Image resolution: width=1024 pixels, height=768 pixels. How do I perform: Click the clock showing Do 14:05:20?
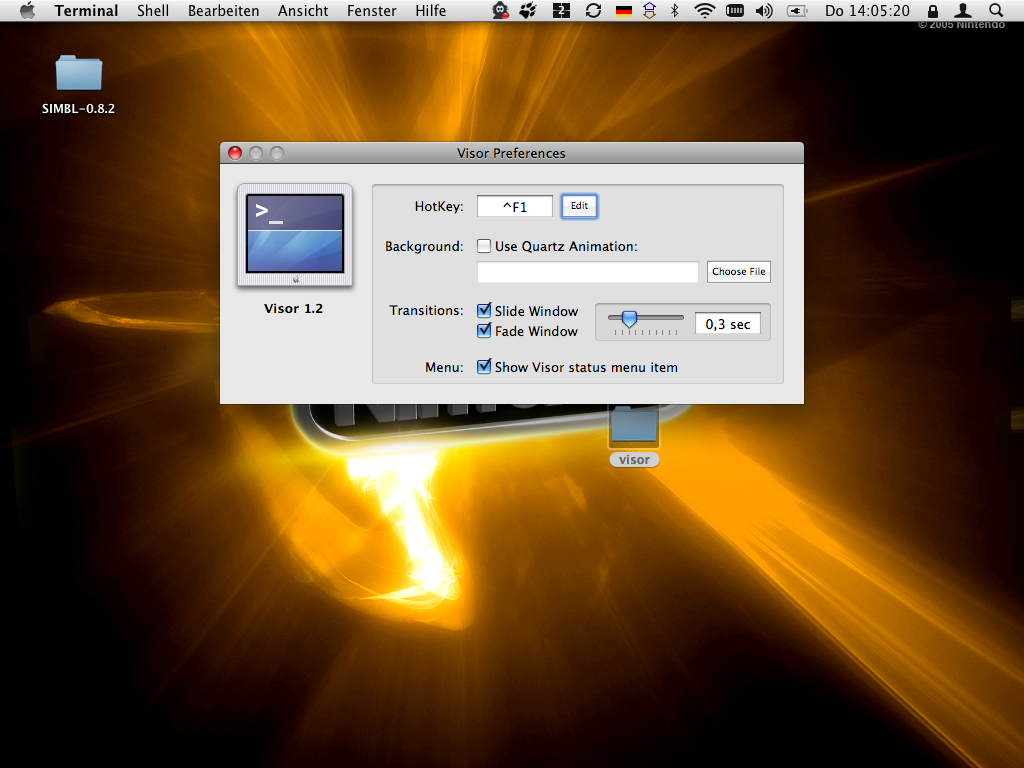(x=867, y=10)
